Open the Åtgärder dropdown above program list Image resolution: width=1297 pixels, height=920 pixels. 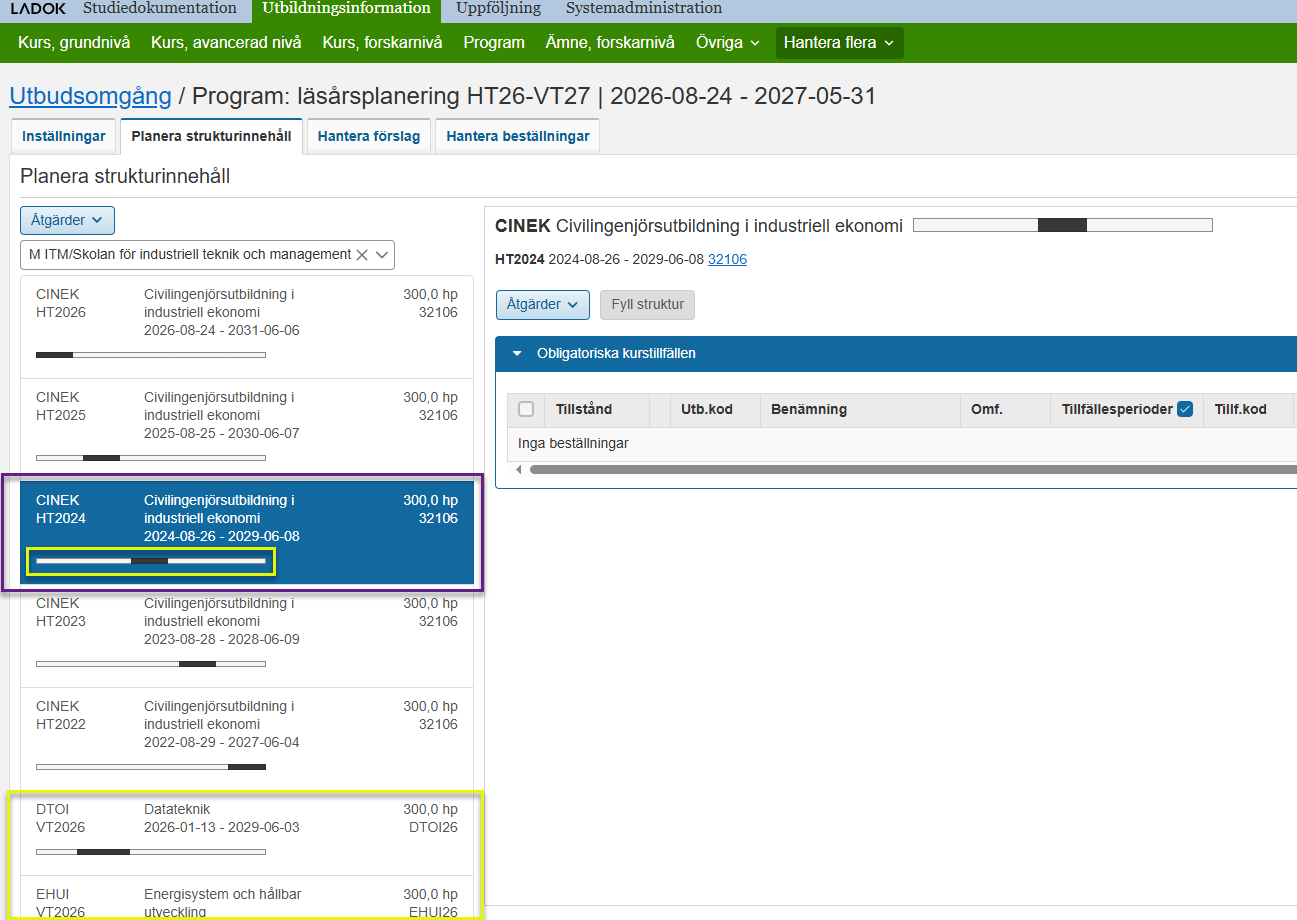(x=67, y=220)
